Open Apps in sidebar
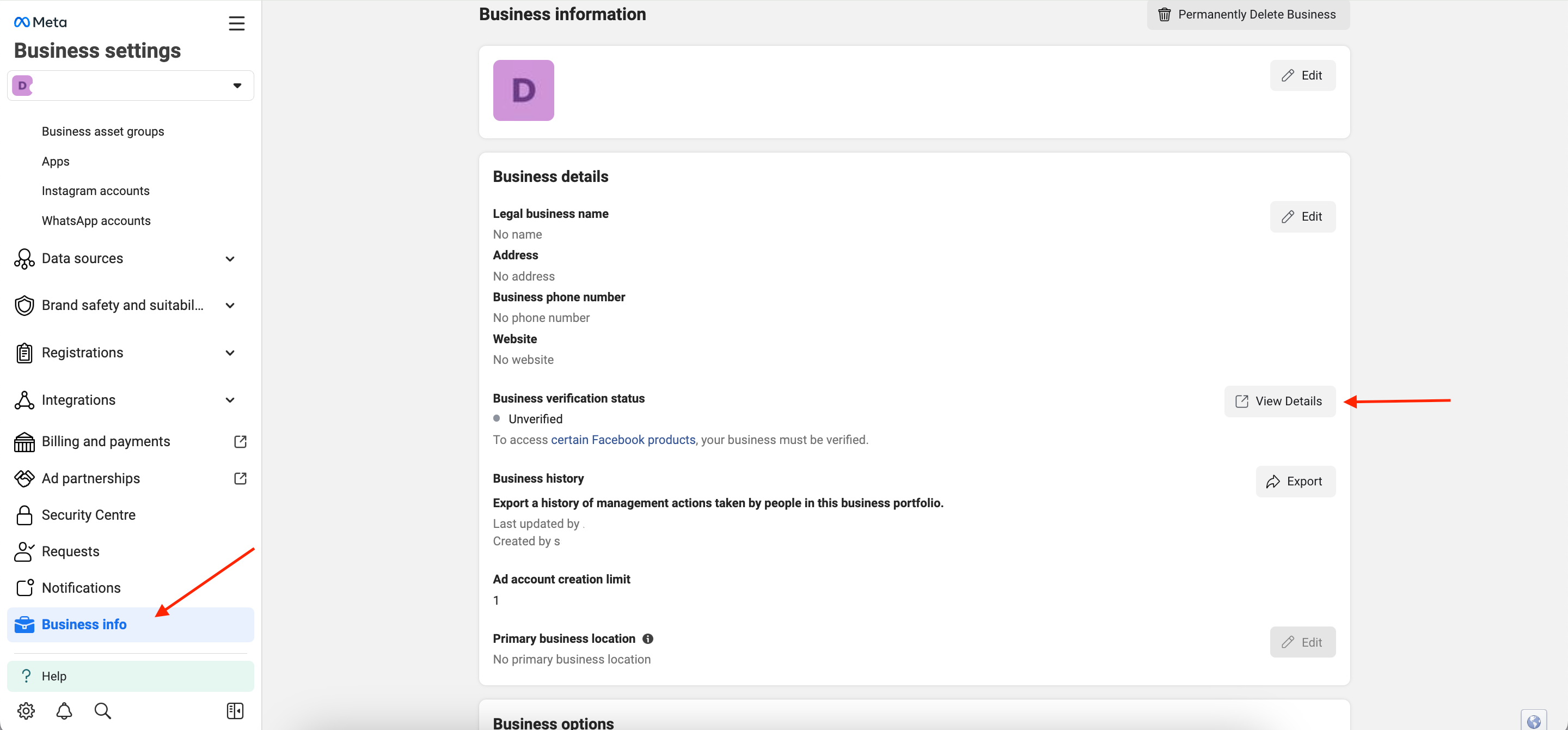 click(56, 161)
